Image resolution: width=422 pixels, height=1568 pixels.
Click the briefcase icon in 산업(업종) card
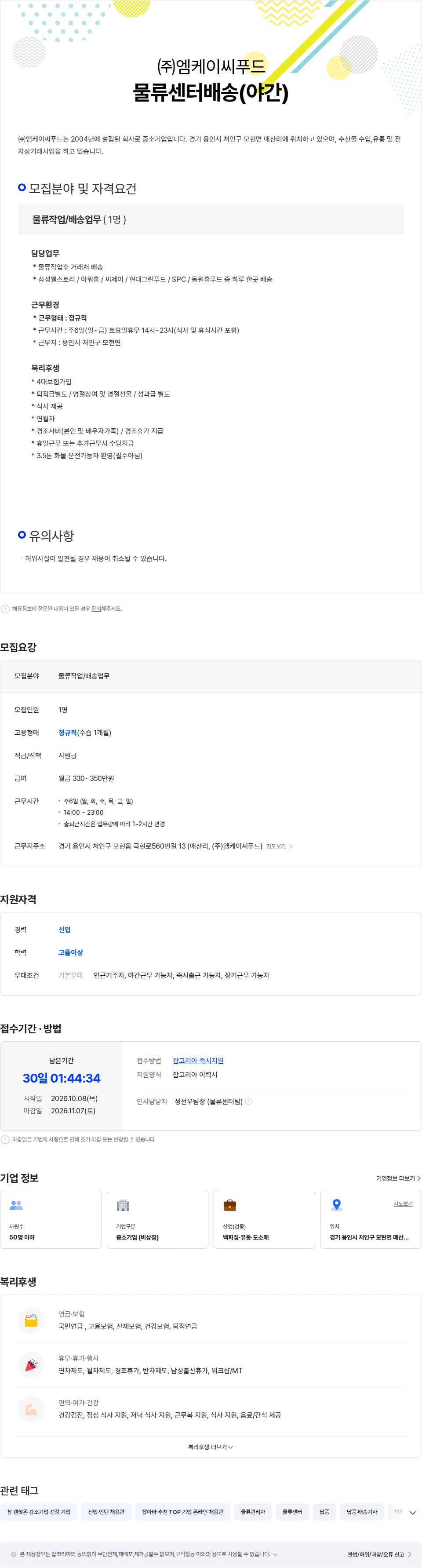coord(229,1205)
